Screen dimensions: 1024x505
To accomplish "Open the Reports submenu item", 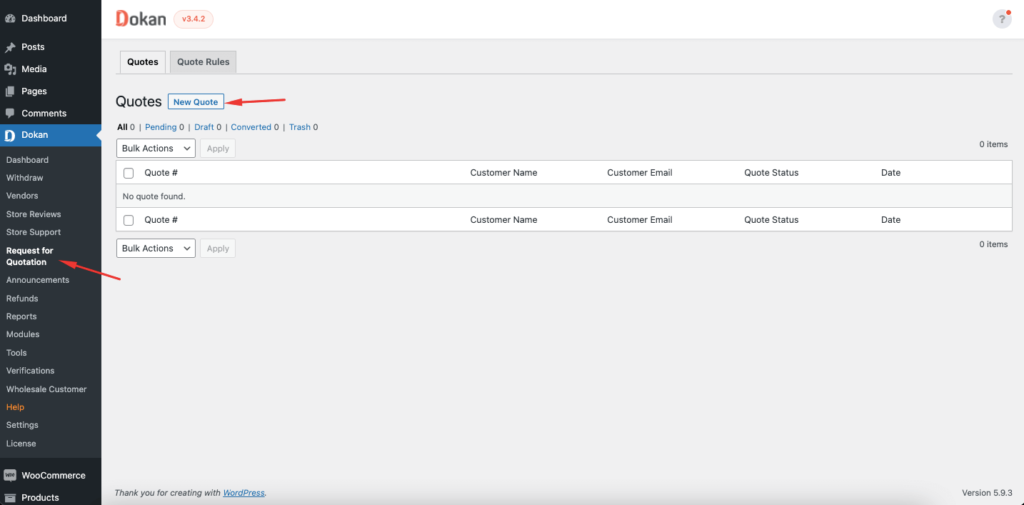I will coord(22,316).
